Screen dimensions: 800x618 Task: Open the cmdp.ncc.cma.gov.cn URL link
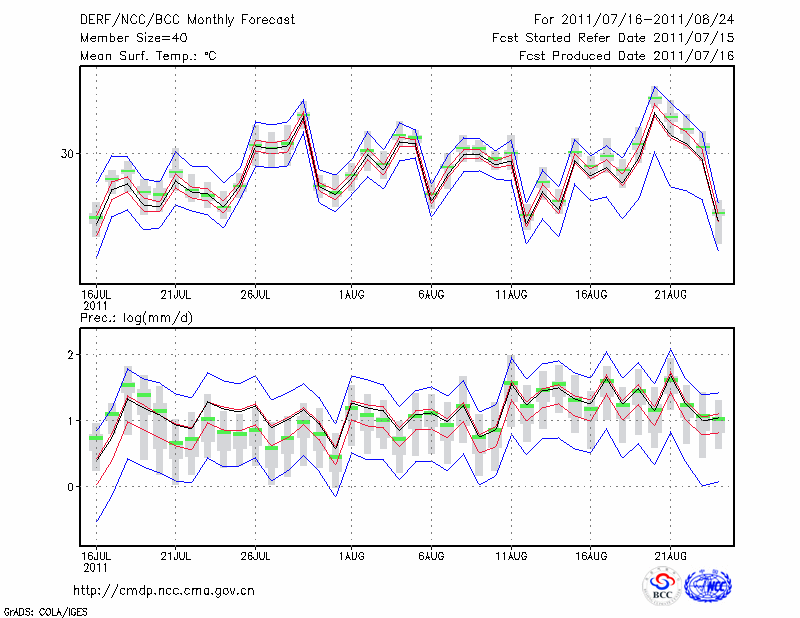(x=164, y=590)
